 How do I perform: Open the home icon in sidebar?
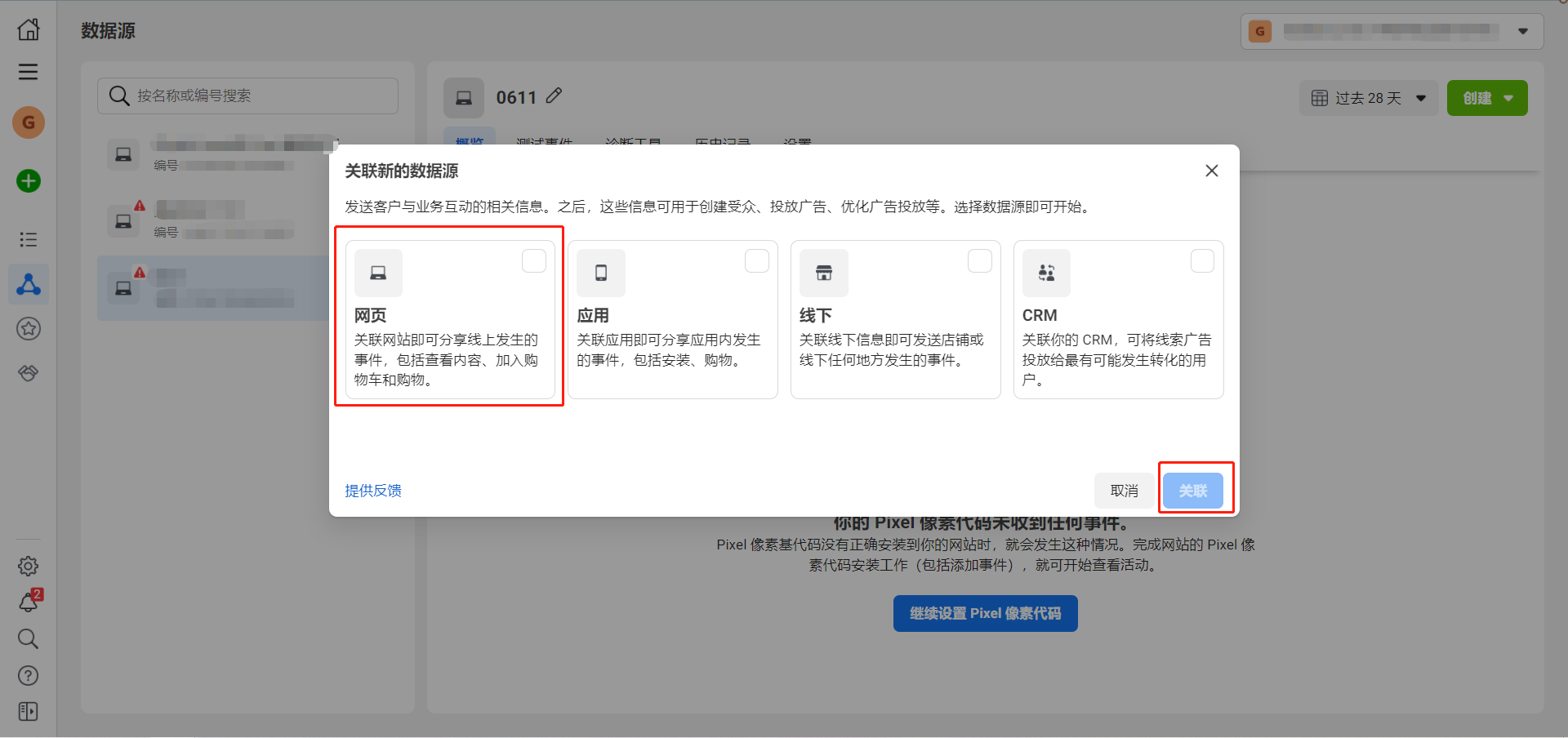pos(29,29)
